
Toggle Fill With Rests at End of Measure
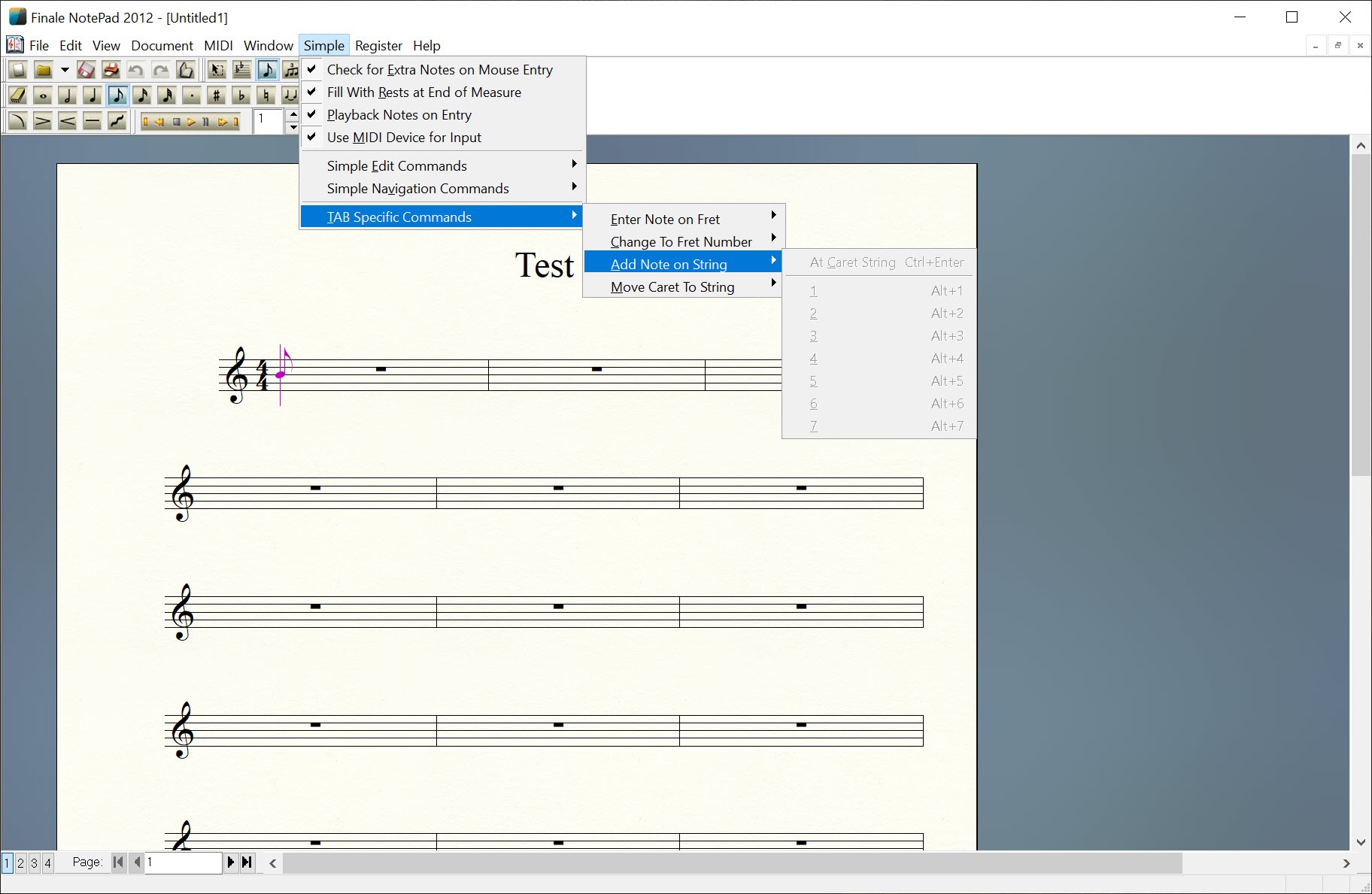[x=442, y=92]
